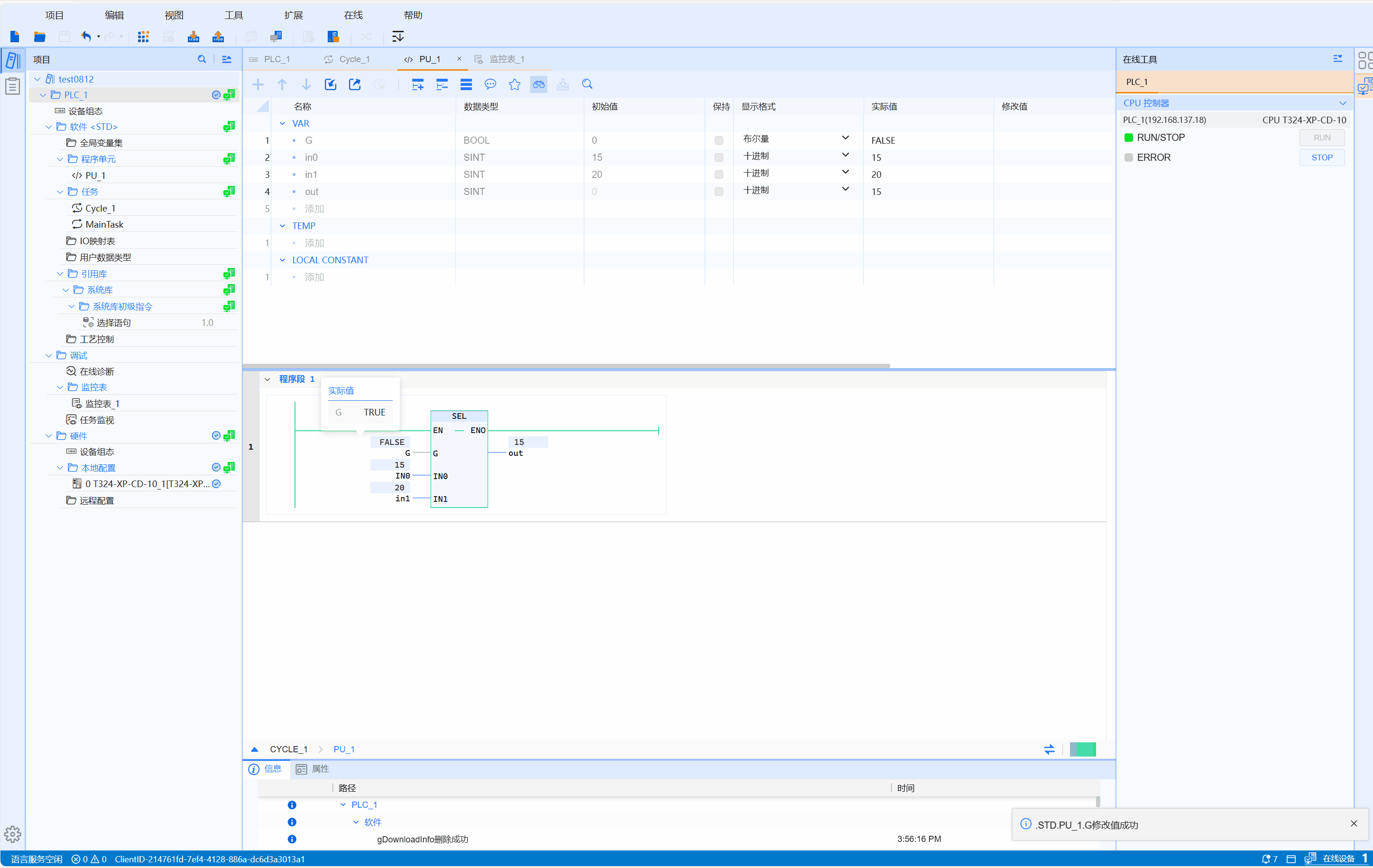The width and height of the screenshot is (1373, 868).
Task: Click the comment bubble icon in editor toolbar
Action: (490, 84)
